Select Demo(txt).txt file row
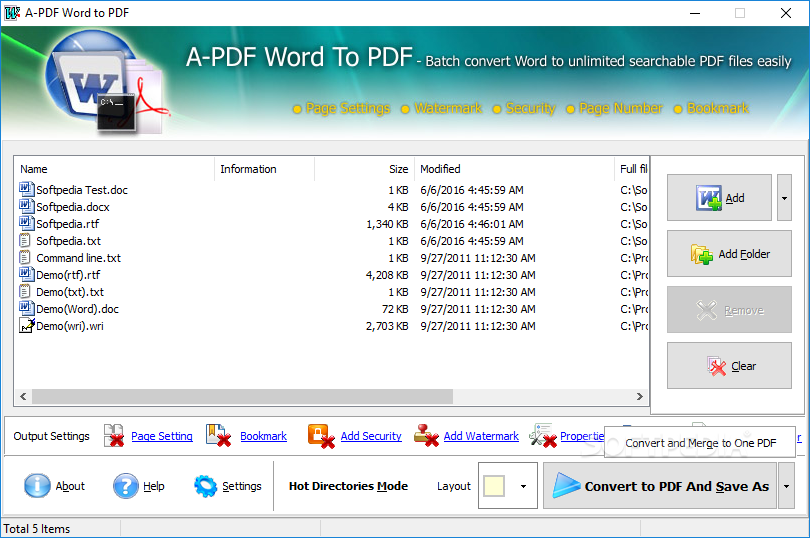 tap(331, 292)
